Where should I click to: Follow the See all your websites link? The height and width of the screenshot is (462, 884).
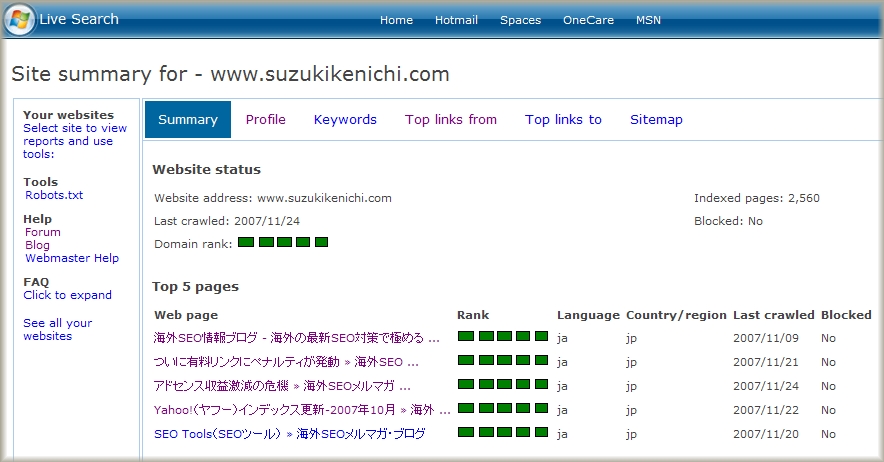click(58, 329)
